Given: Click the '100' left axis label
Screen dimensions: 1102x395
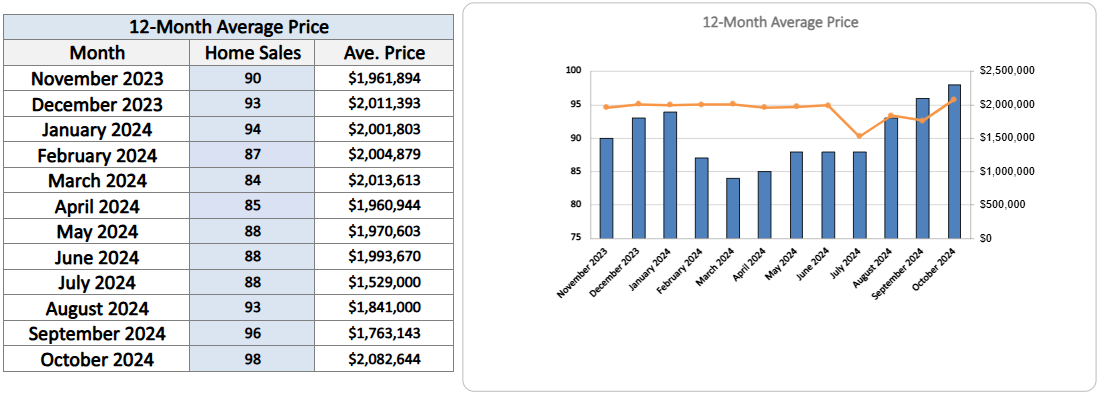Looking at the screenshot, I should (x=573, y=70).
